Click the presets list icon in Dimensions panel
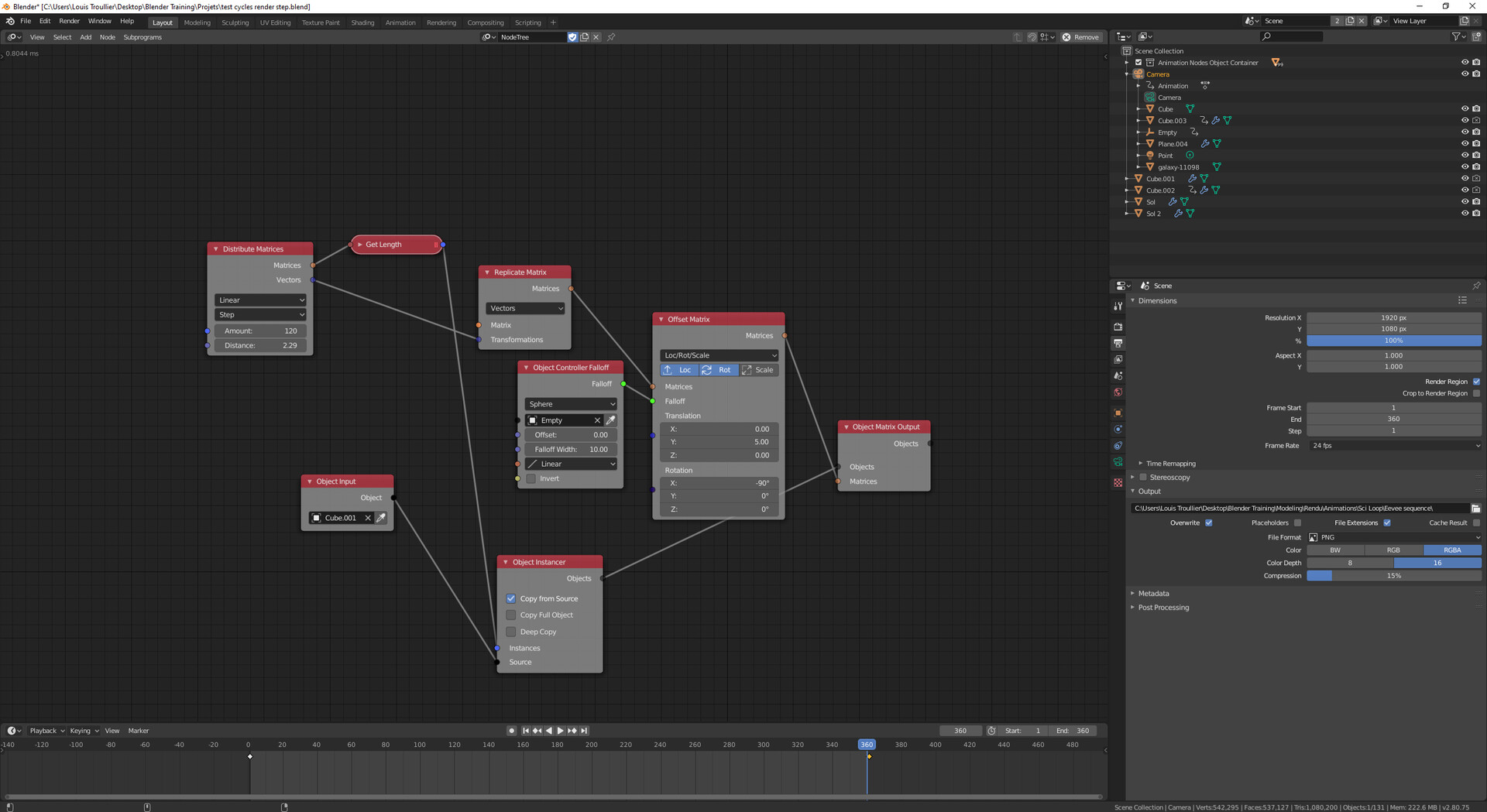 (x=1462, y=300)
